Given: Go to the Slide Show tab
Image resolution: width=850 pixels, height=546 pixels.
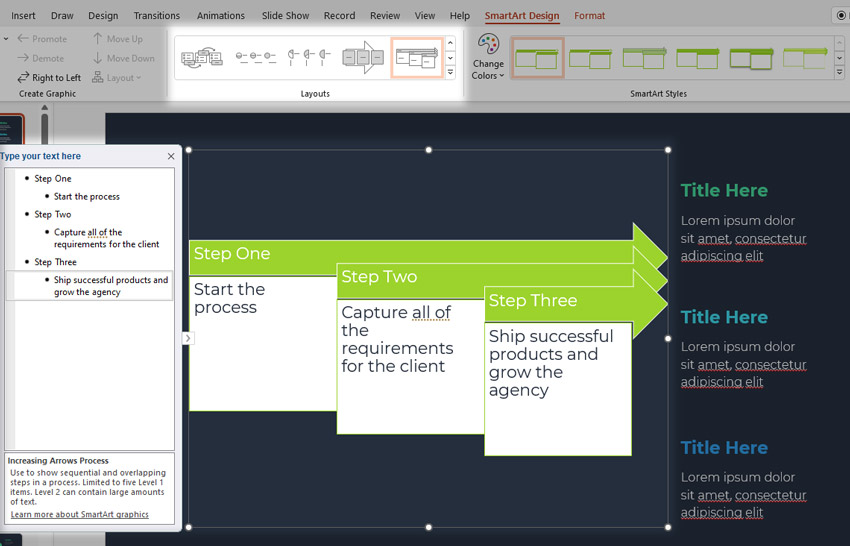Looking at the screenshot, I should (285, 16).
